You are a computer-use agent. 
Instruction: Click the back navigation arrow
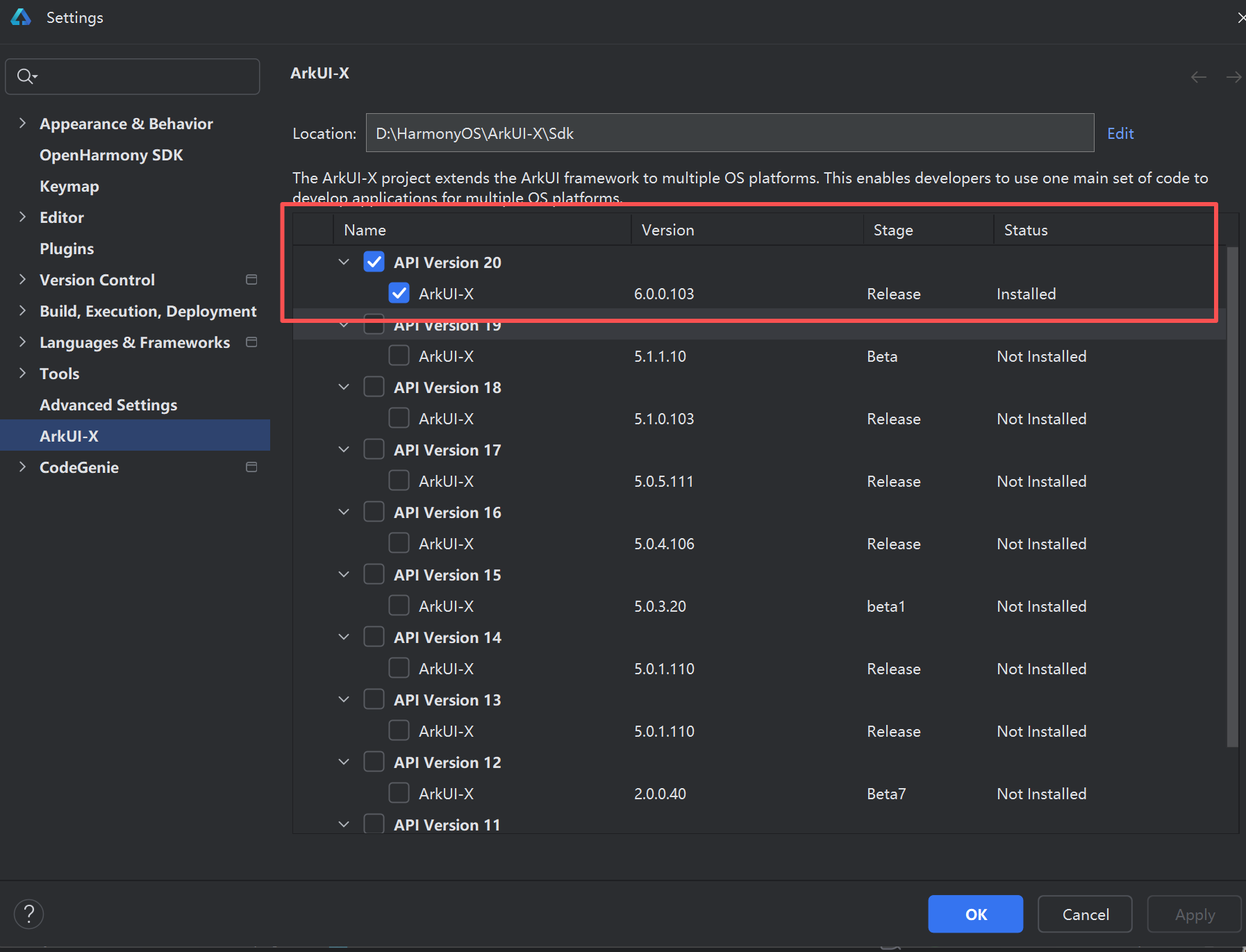(x=1199, y=77)
